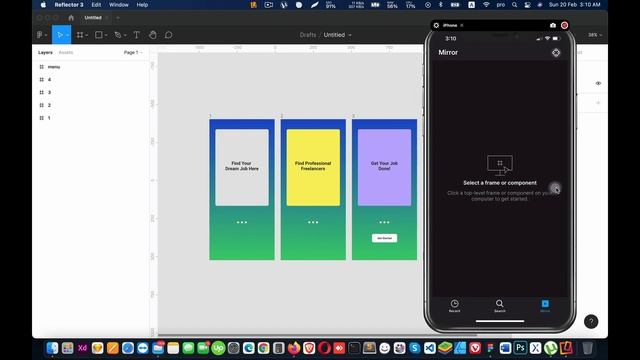Select layer 1 in Layers panel
640x360 pixels.
(49, 118)
